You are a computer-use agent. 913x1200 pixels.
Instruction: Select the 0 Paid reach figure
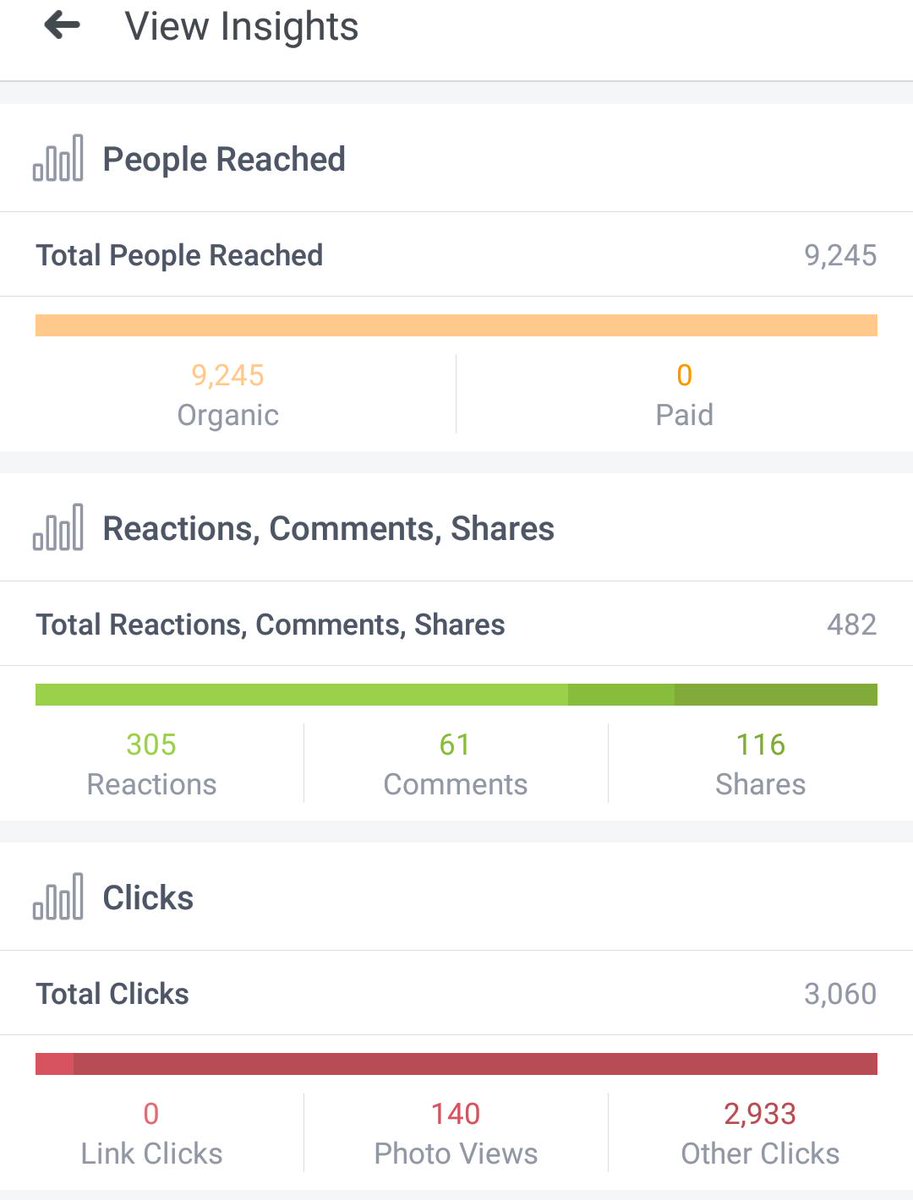[684, 394]
